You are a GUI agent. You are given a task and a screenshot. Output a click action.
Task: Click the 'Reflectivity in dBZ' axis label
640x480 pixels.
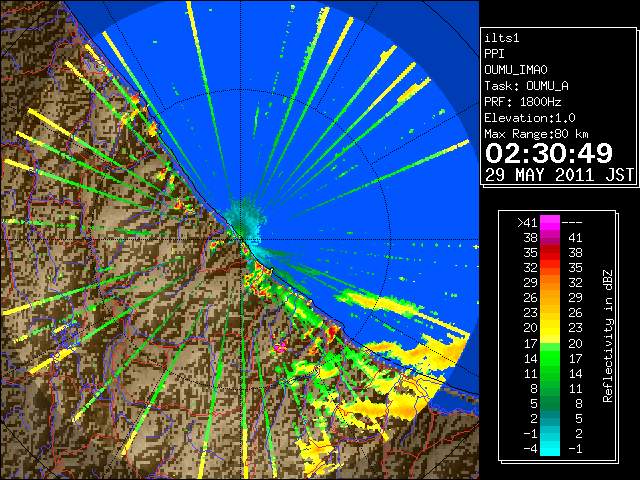point(607,336)
